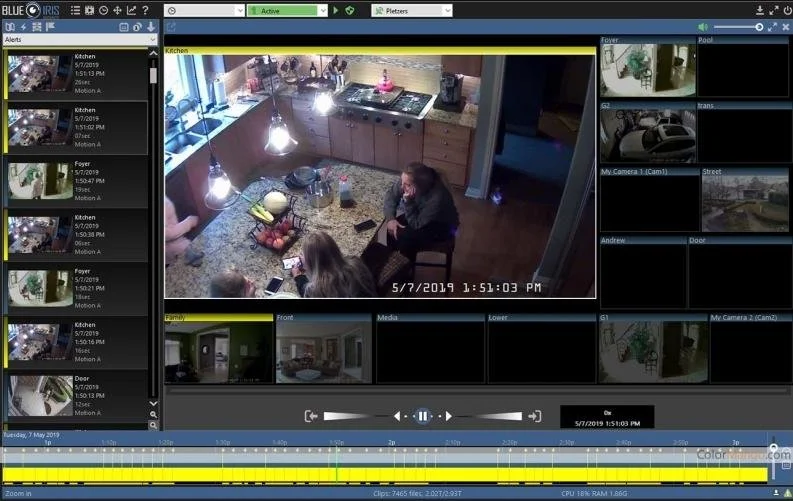Select the Foyer camera tile

(x=648, y=67)
